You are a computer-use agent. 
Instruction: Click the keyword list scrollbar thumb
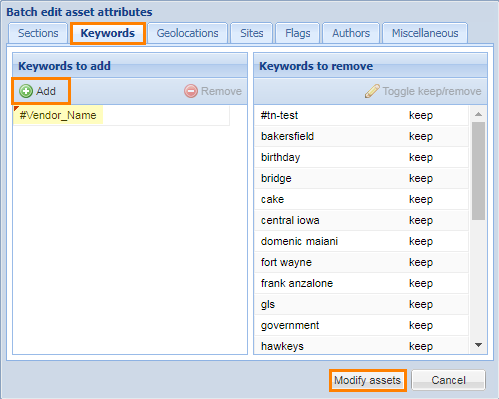[x=478, y=171]
